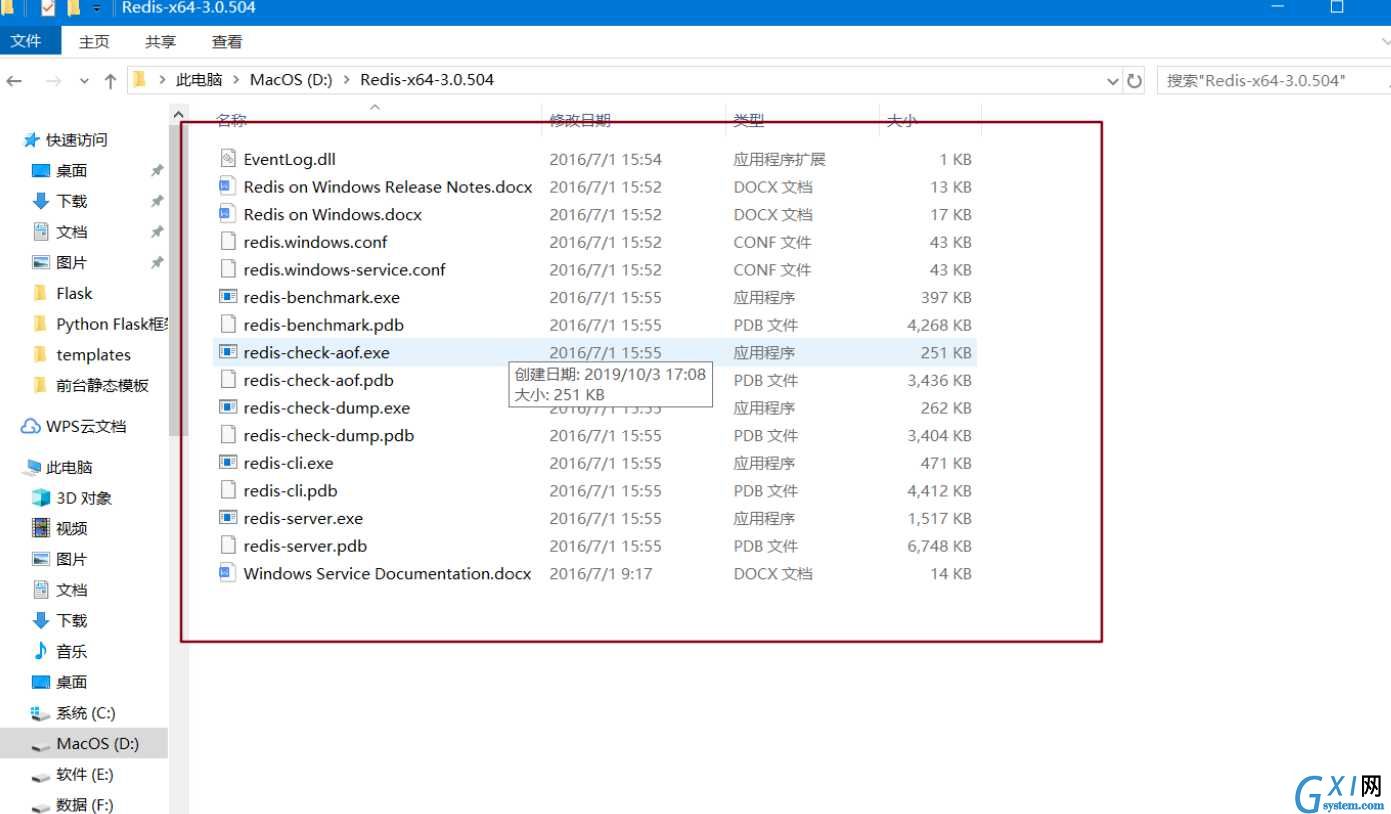1391x814 pixels.
Task: Open recent locations dropdown arrow
Action: coord(84,81)
